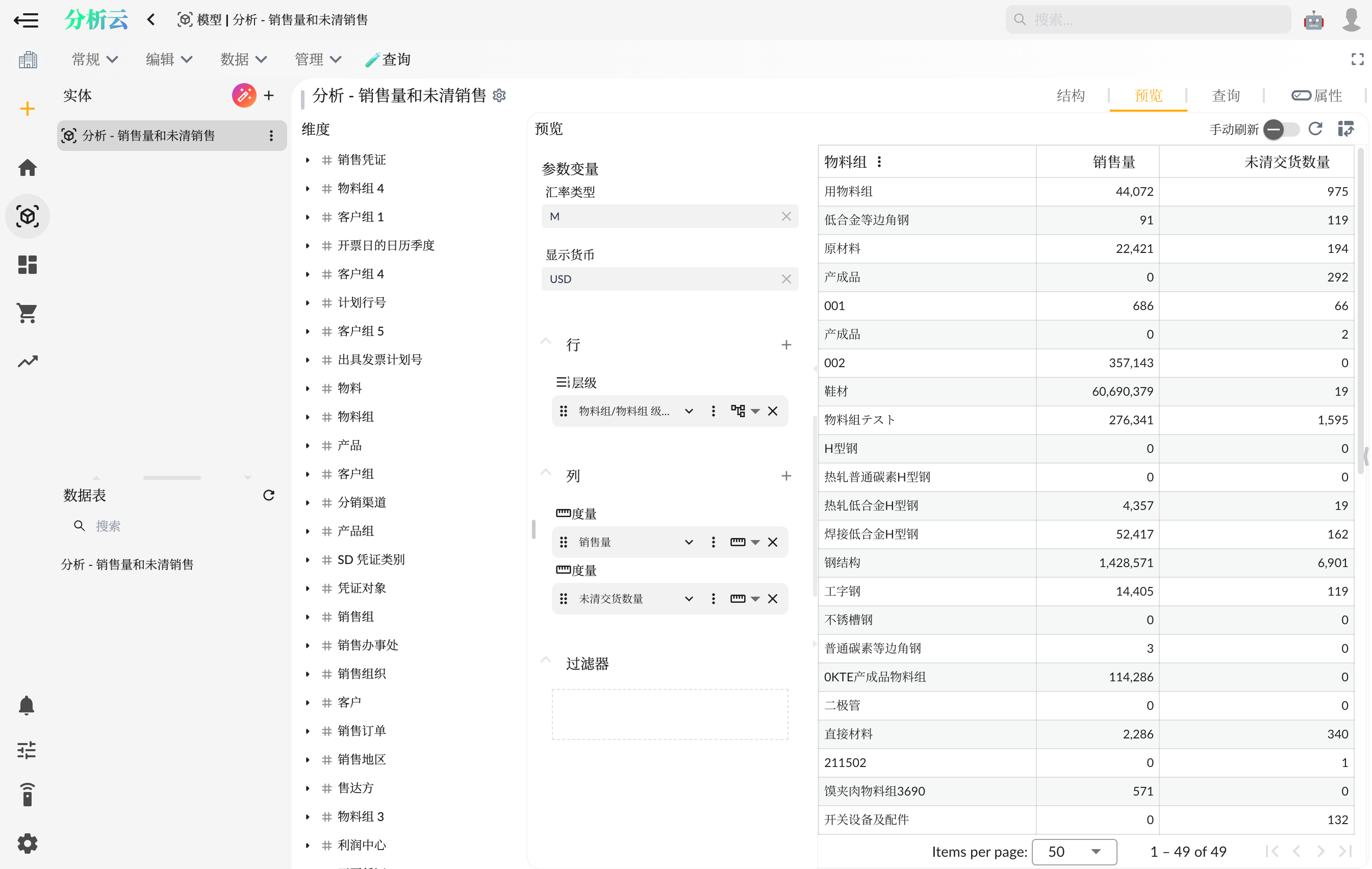Viewport: 1372px width, 869px height.
Task: Refresh the preview with the circular arrow icon
Action: pyautogui.click(x=1315, y=130)
